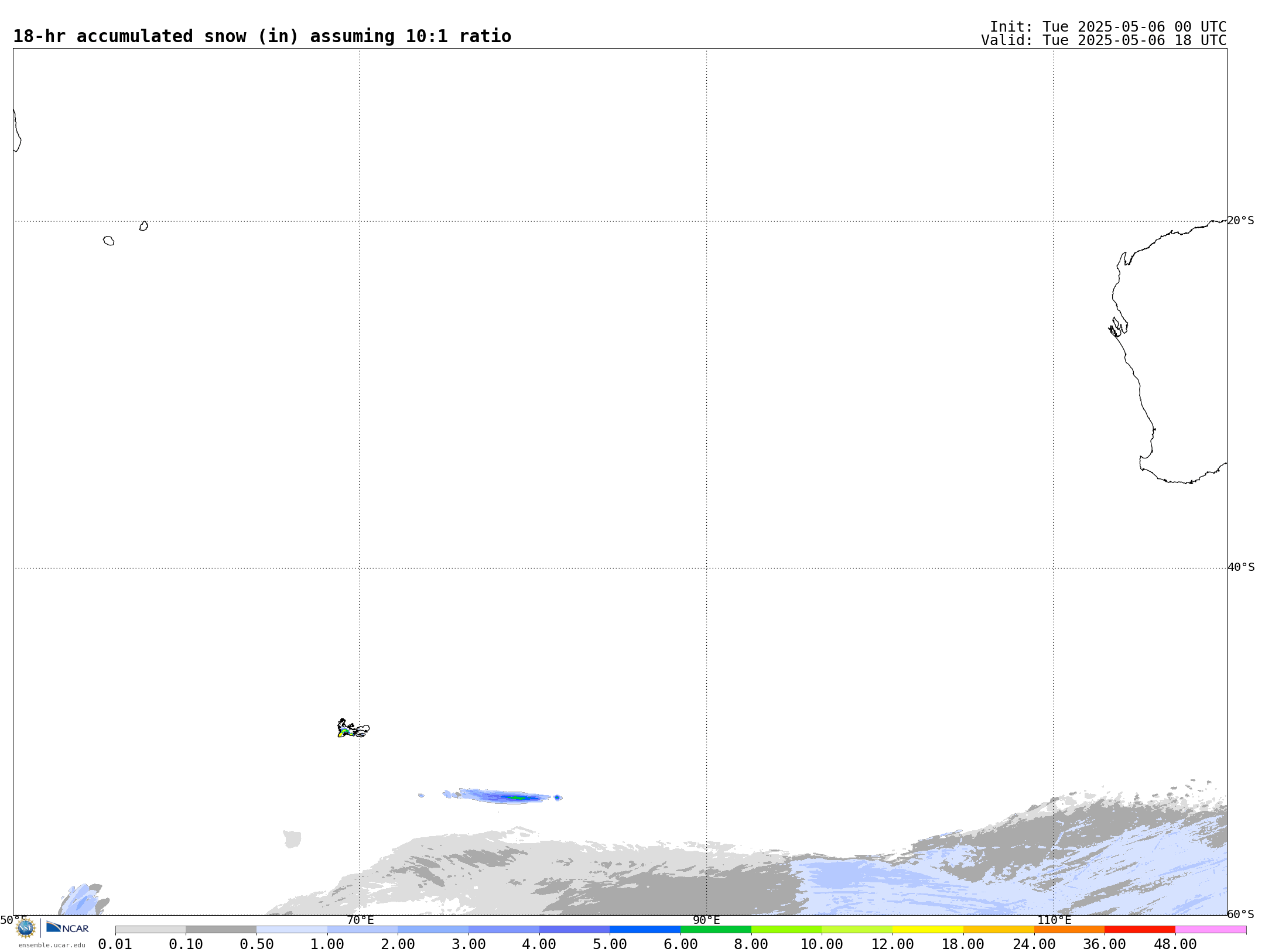Click the dark gray 0.10 color swatch
This screenshot has height=952, width=1265.
coord(221,930)
